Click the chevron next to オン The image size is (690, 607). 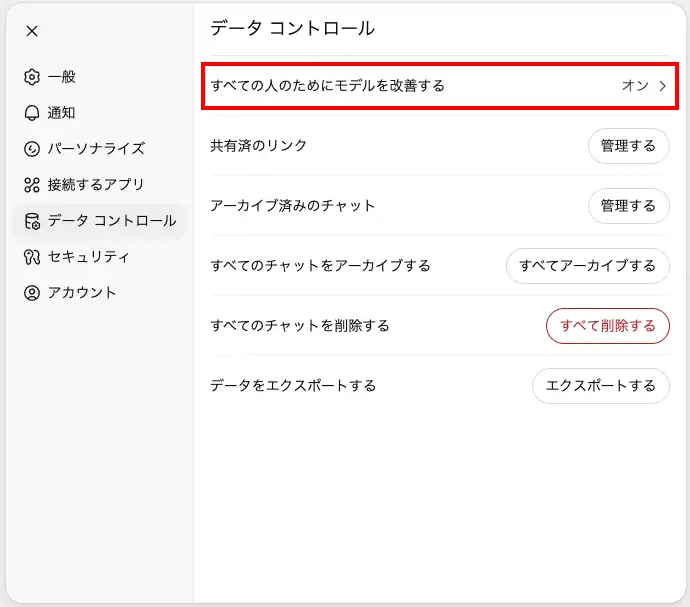coord(662,86)
